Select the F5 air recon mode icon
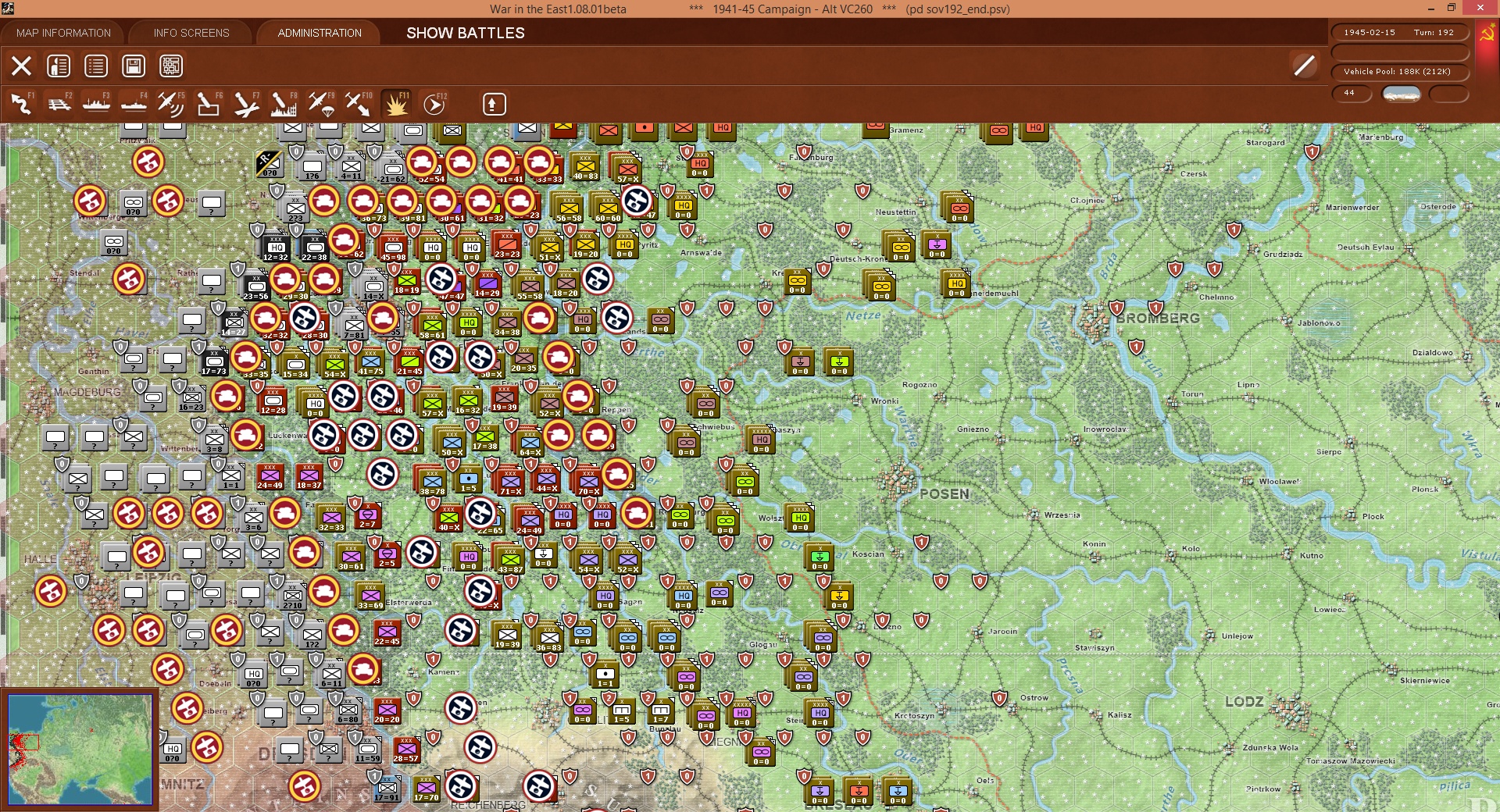The height and width of the screenshot is (812, 1500). pos(170,104)
